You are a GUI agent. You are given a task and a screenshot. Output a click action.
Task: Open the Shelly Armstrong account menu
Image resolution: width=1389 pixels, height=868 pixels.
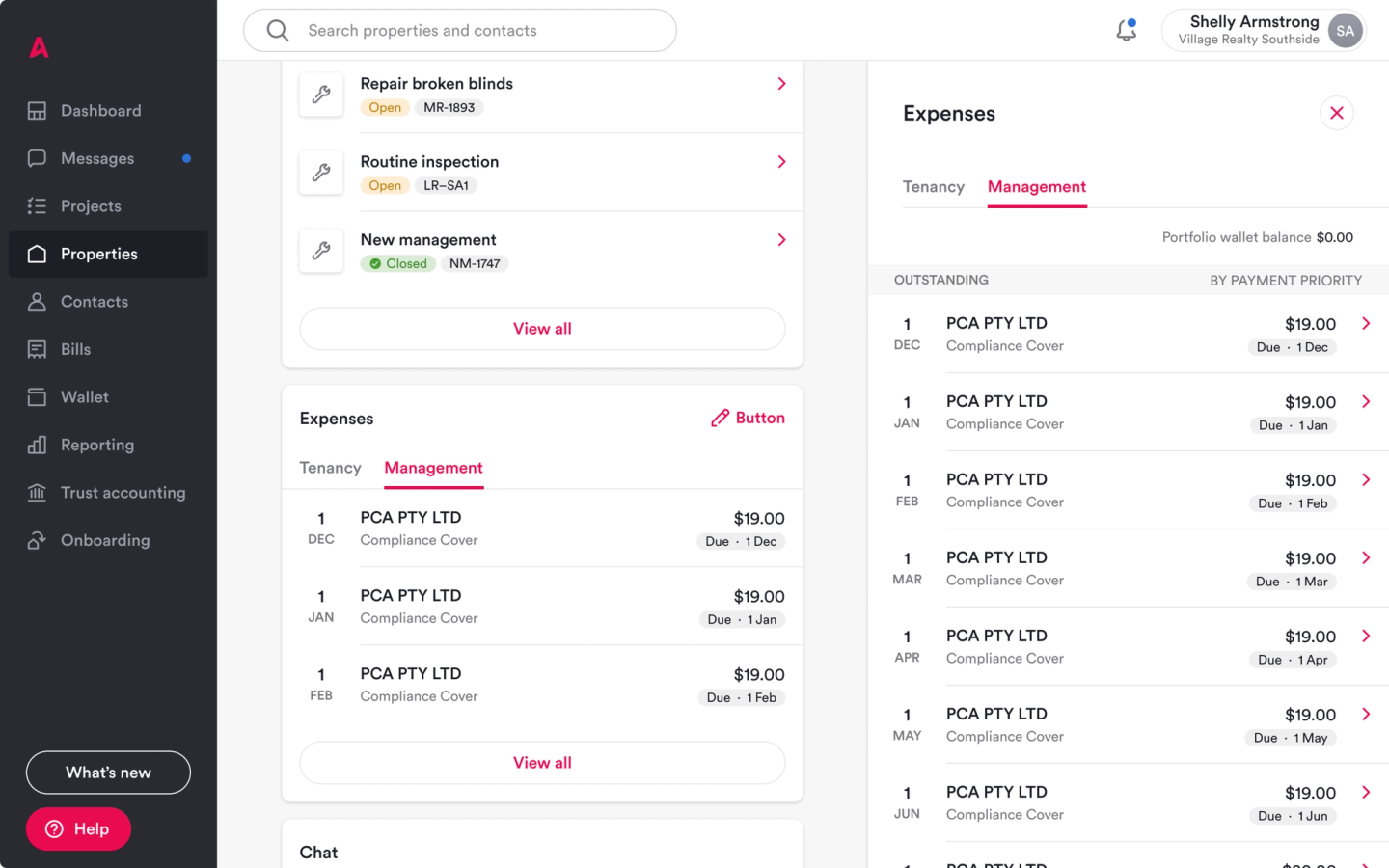1264,30
